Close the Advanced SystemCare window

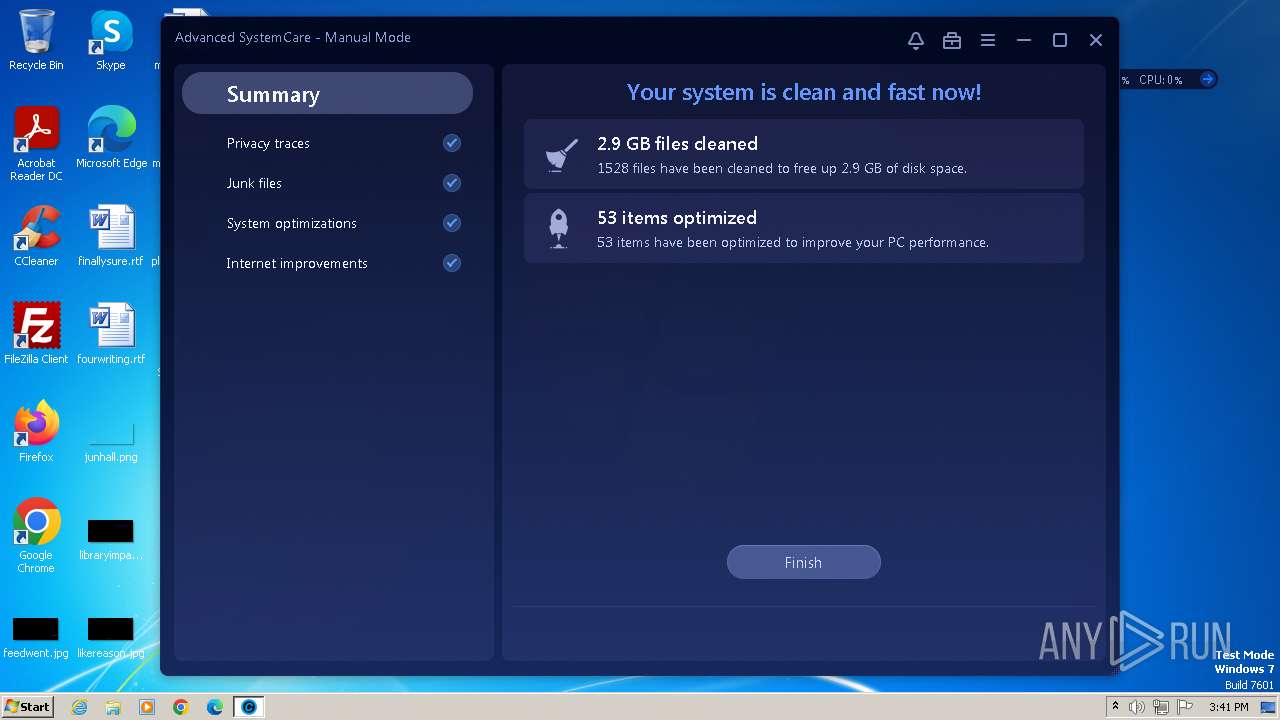coord(1095,40)
